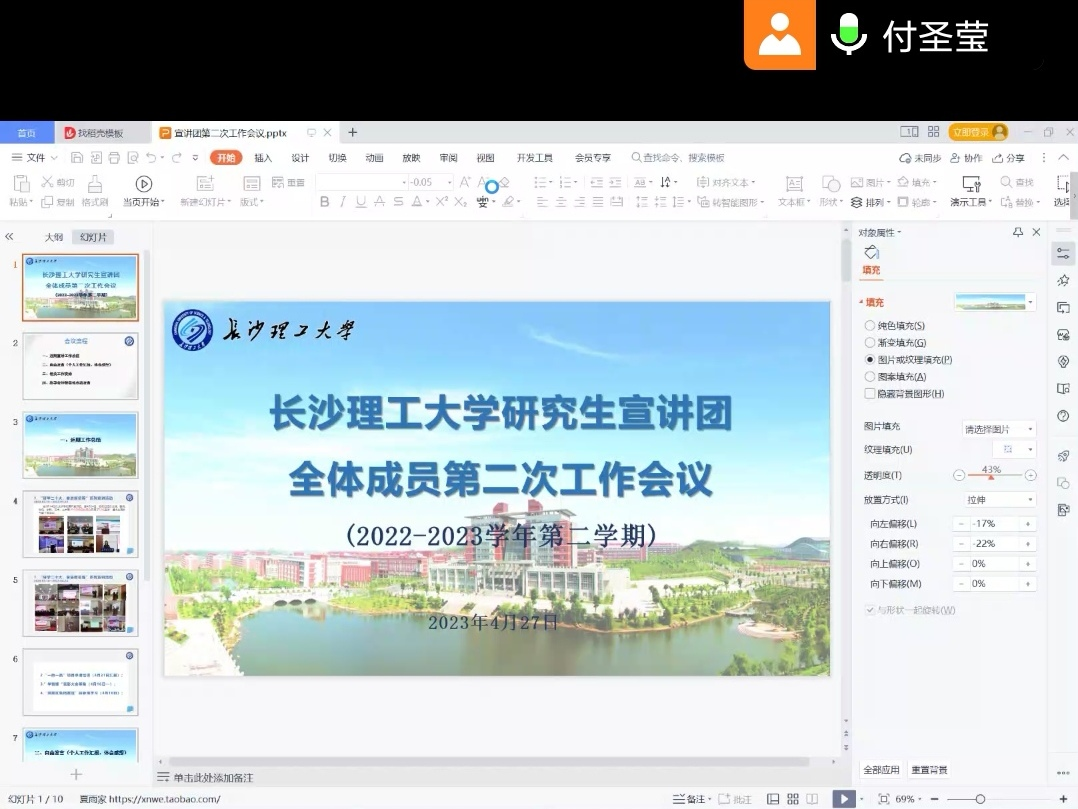Select 渐变填充 gradient fill option
1078x809 pixels.
(x=869, y=343)
